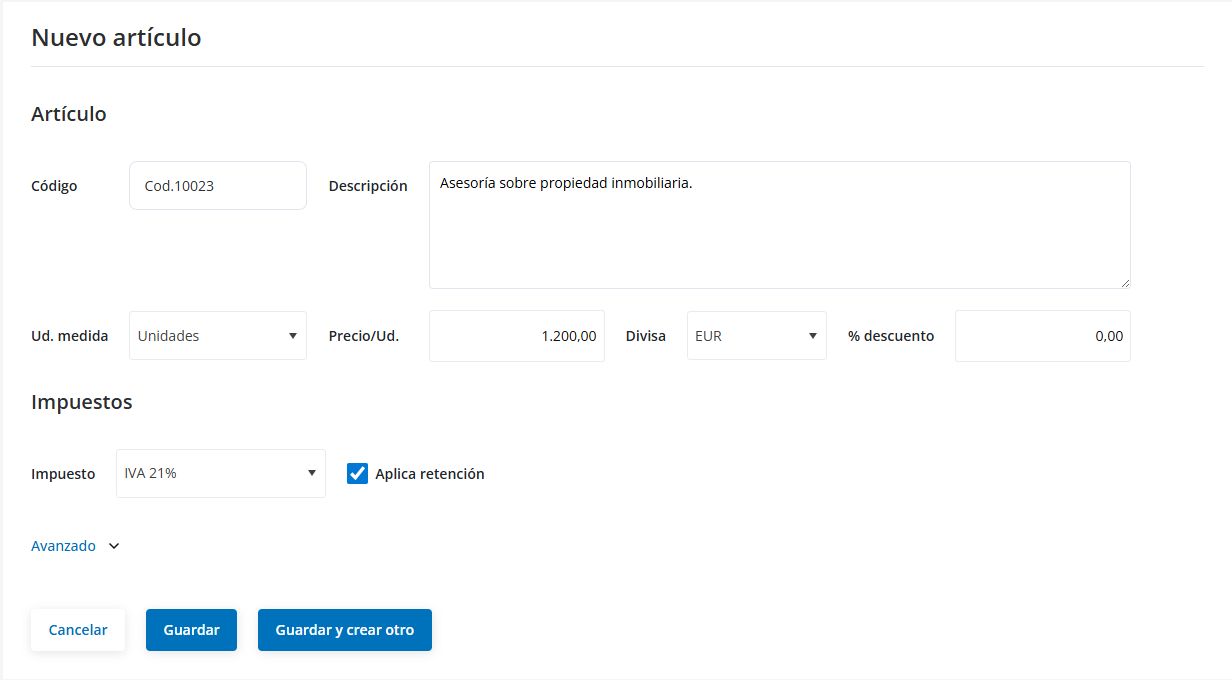The image size is (1232, 680).
Task: Expand the Avanzado section
Action: coord(76,546)
